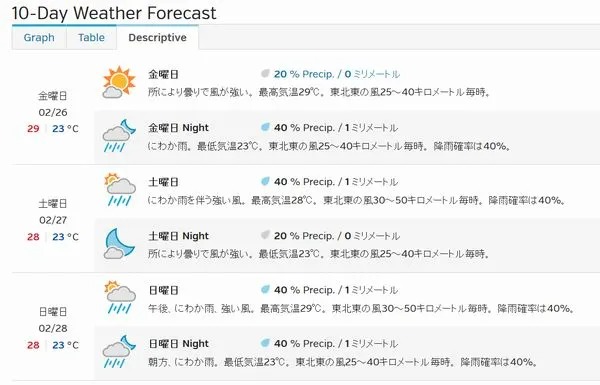Click the blue raindrop icon beside 金曜日 Night precip
The width and height of the screenshot is (600, 385).
(265, 127)
